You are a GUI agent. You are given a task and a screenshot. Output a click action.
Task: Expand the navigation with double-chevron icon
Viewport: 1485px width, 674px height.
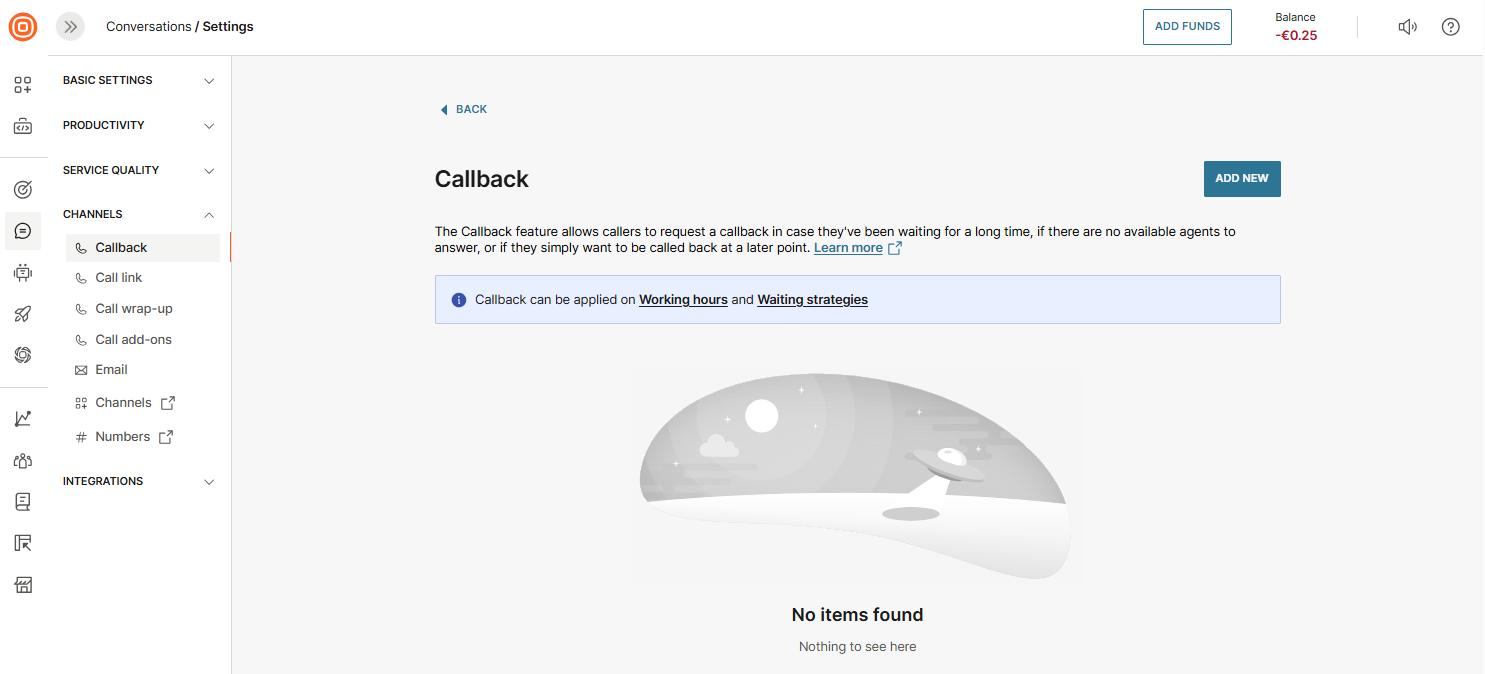(x=70, y=27)
